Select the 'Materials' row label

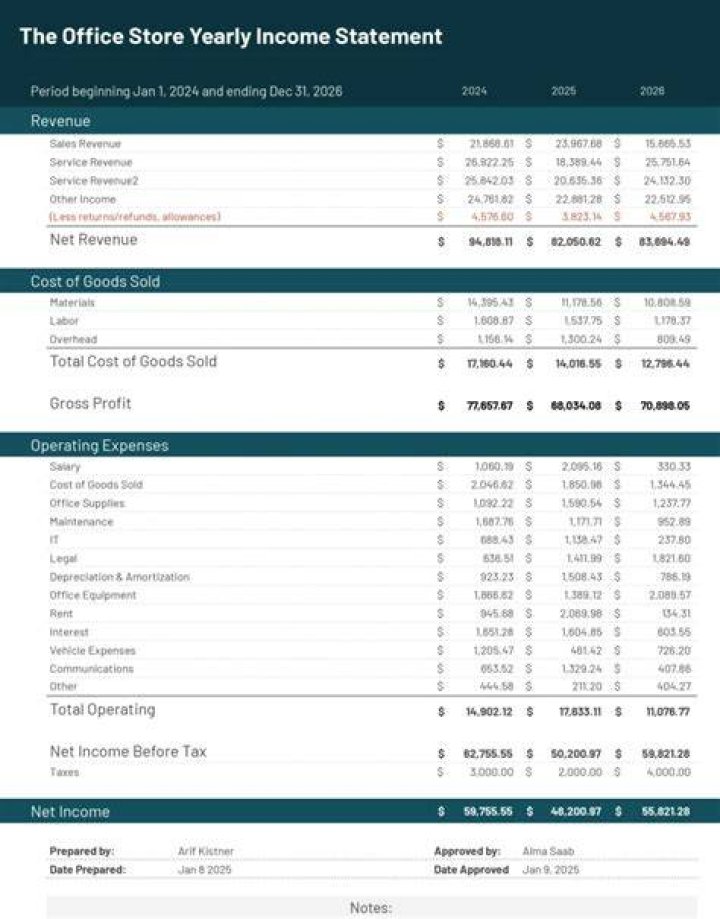72,302
